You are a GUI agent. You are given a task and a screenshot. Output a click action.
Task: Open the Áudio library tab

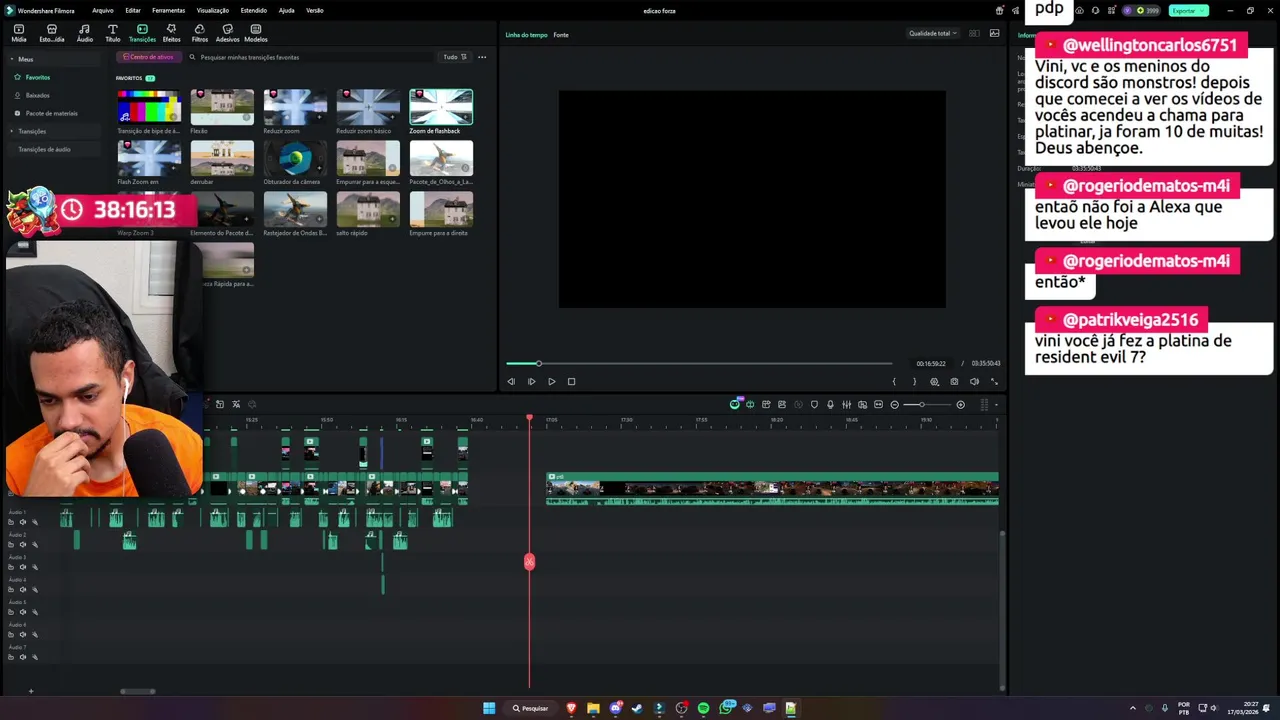(x=85, y=33)
